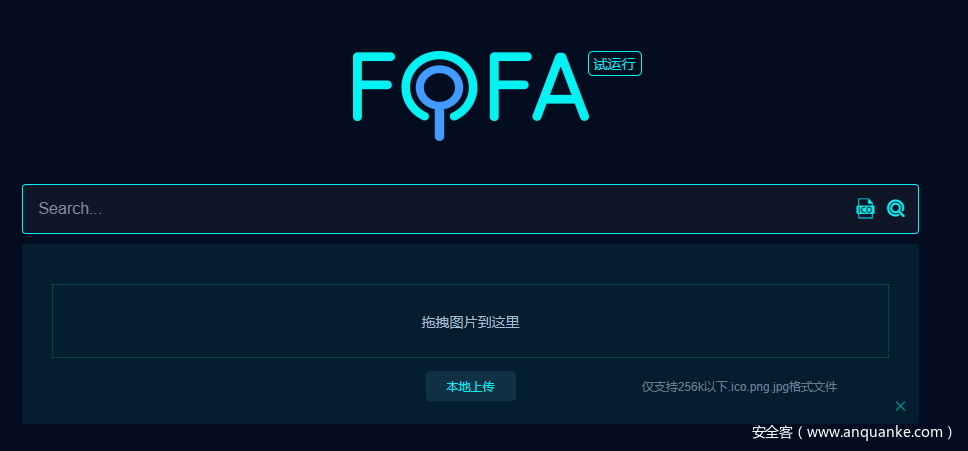Click the dashed image drop zone
968x451 pixels.
tap(250, 321)
